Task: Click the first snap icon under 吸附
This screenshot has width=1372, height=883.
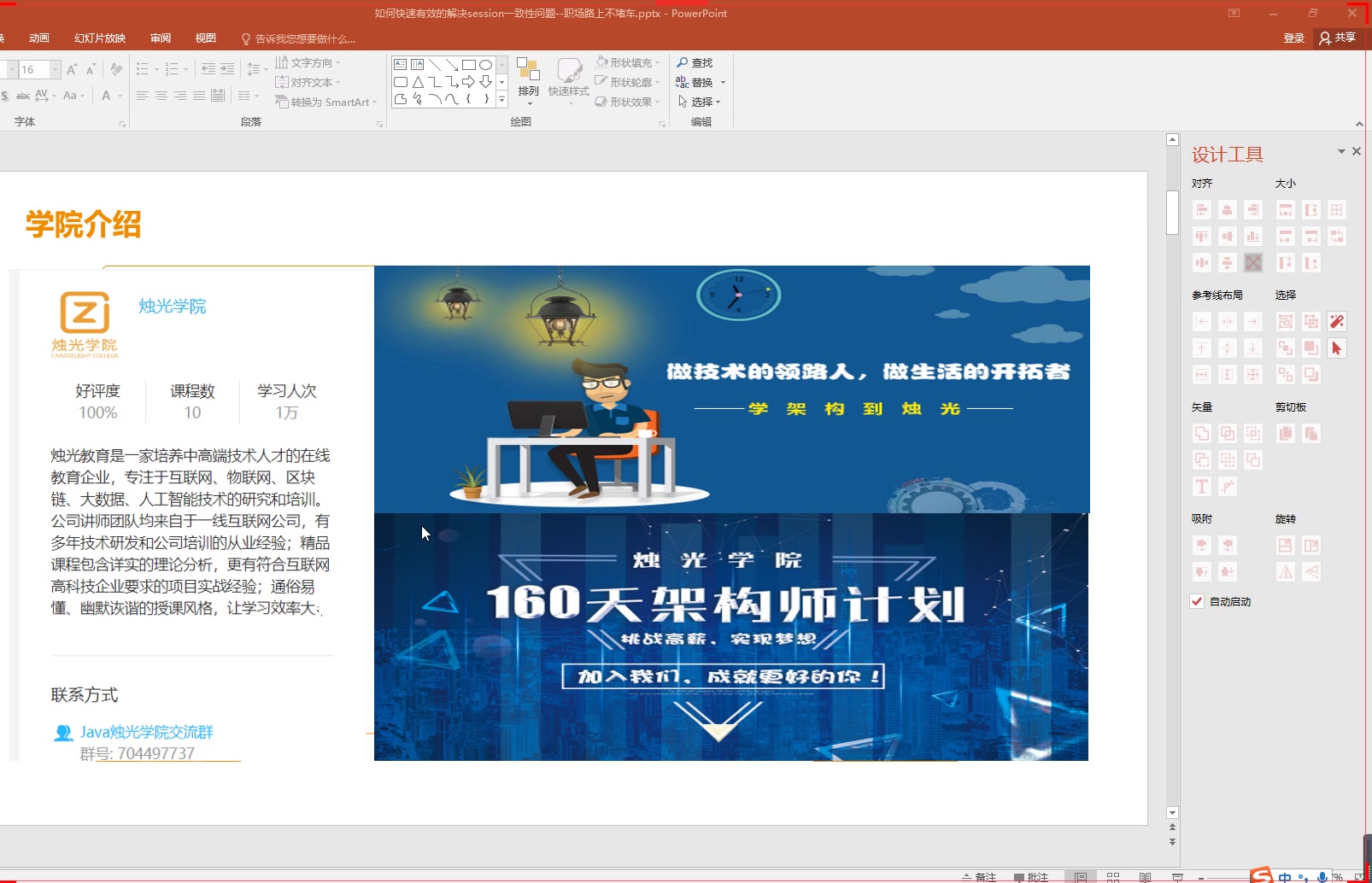Action: [1202, 546]
